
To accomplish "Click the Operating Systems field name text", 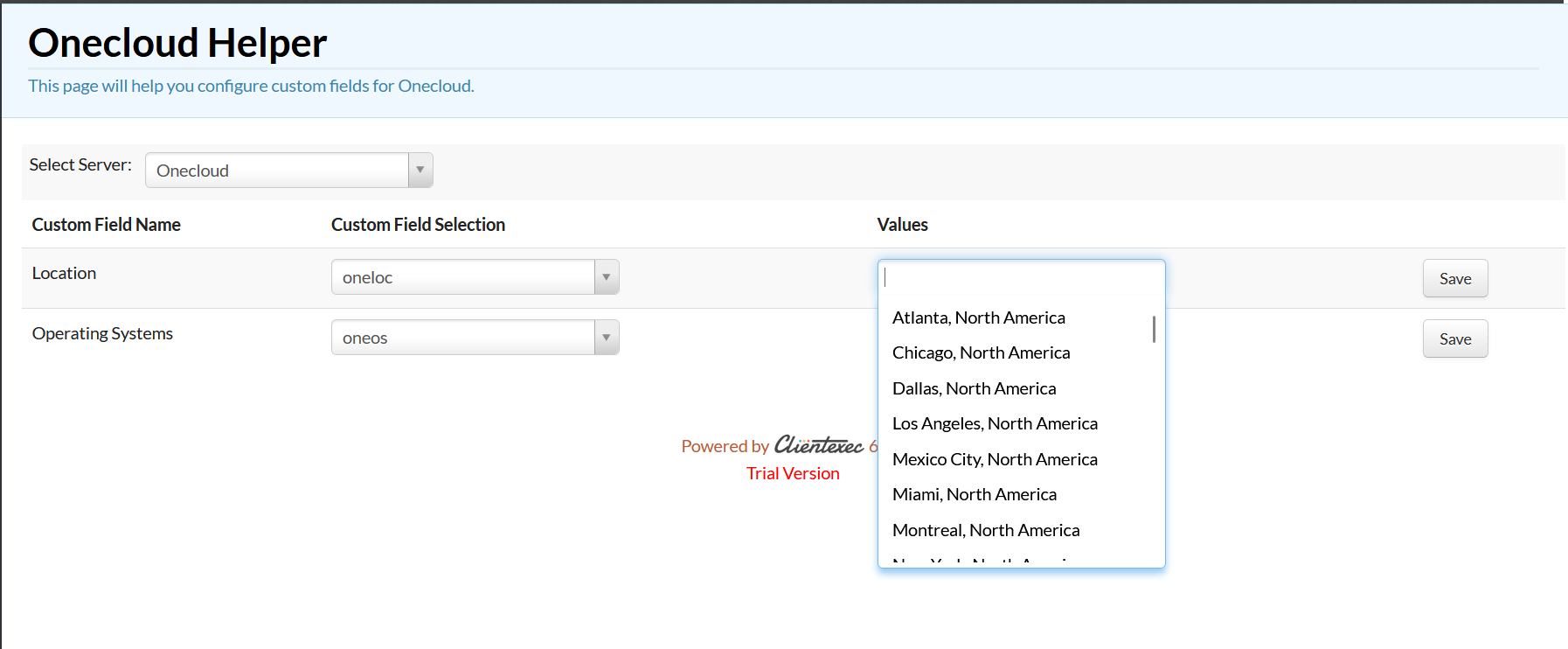I will [x=102, y=333].
